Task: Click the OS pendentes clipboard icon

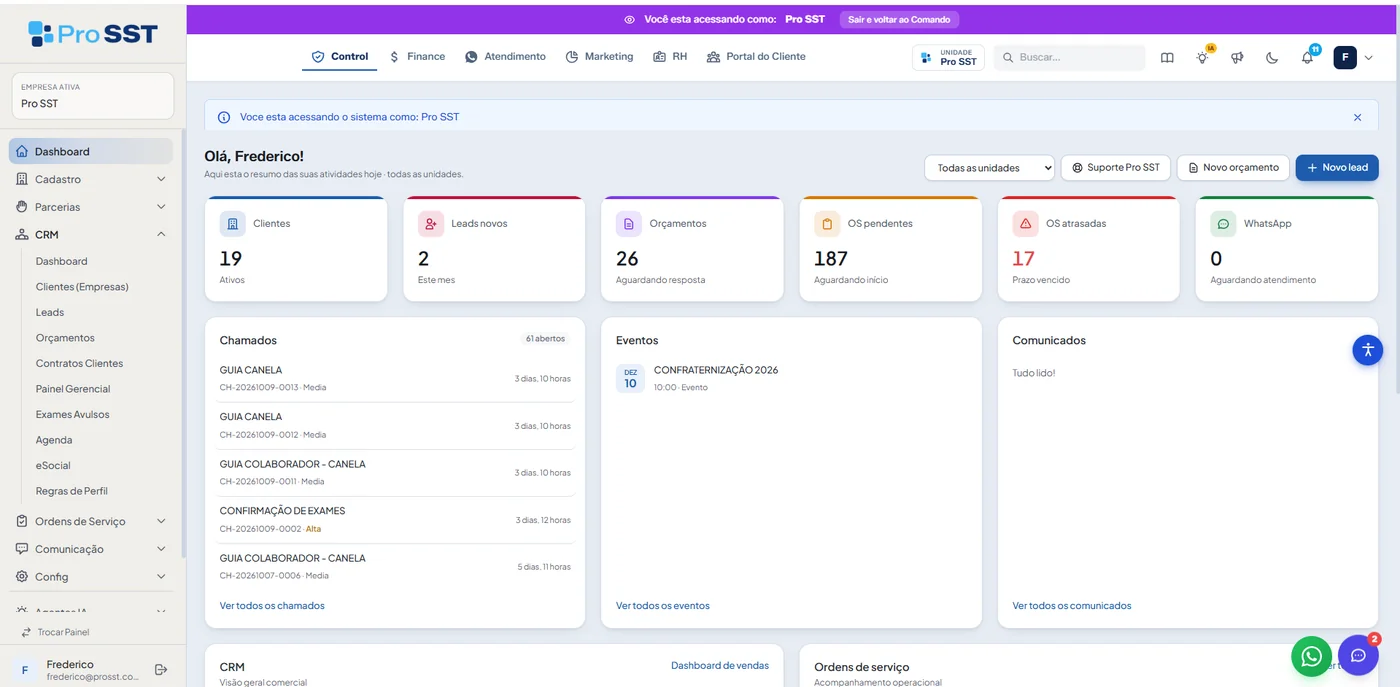Action: (827, 224)
